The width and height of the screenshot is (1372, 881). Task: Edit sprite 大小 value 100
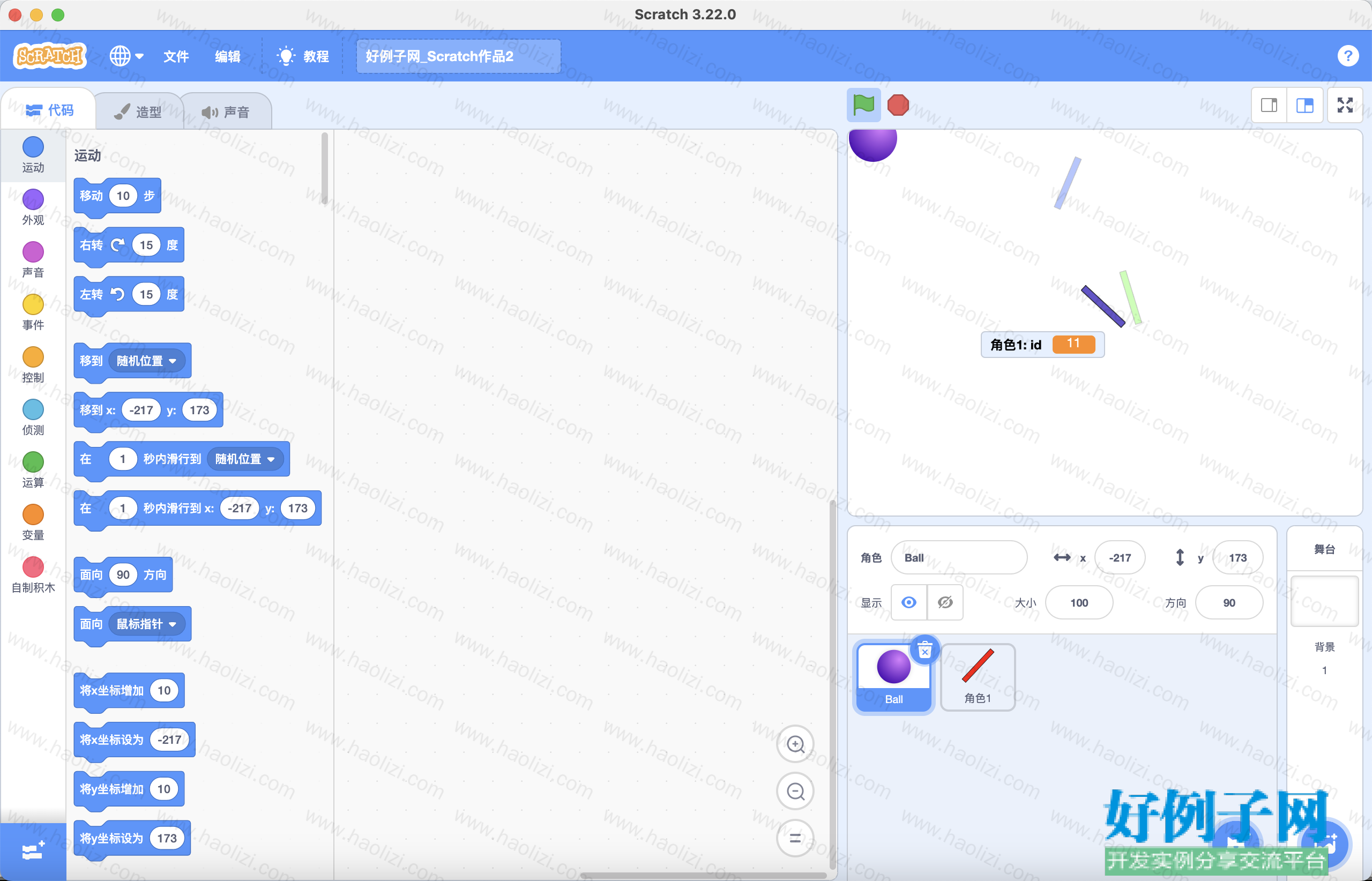coord(1079,602)
